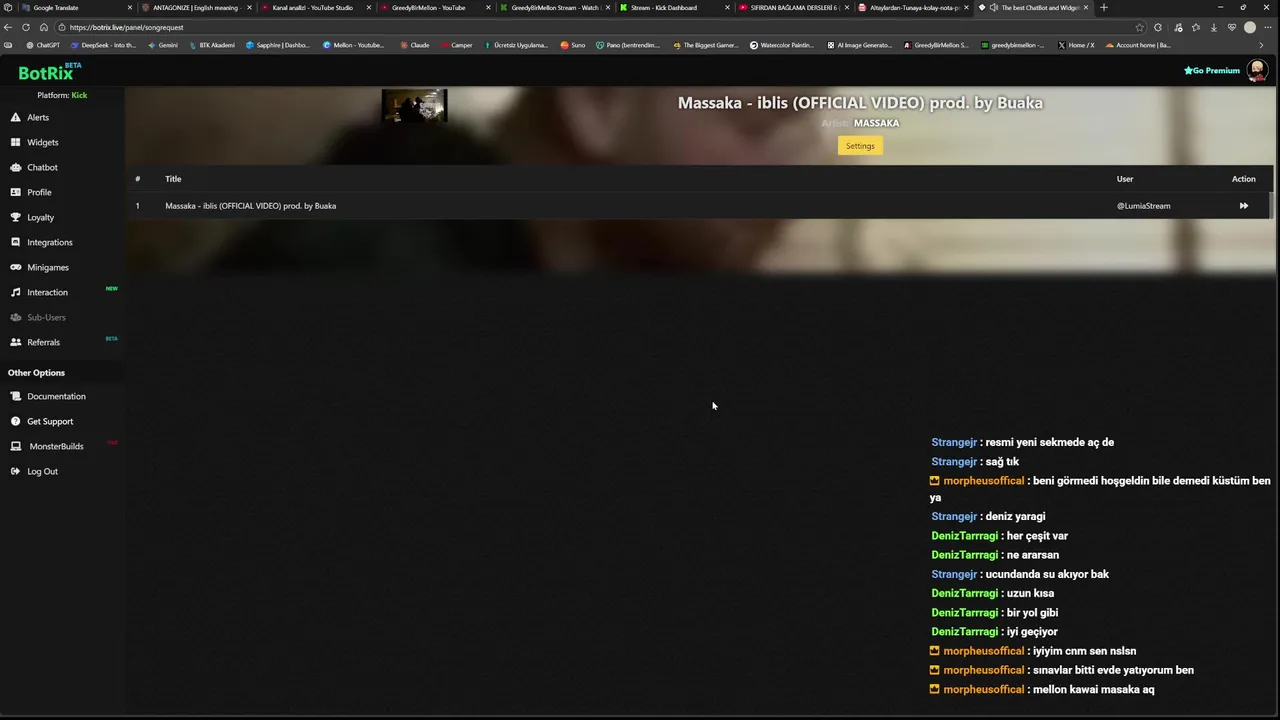The image size is (1280, 720).
Task: Open the Claude bookmark
Action: (415, 45)
